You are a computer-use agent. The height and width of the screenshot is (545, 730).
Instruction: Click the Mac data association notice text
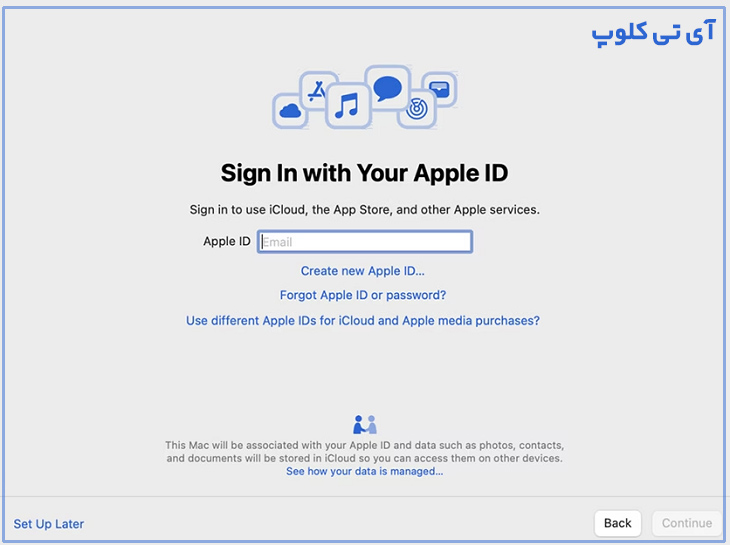(x=364, y=451)
